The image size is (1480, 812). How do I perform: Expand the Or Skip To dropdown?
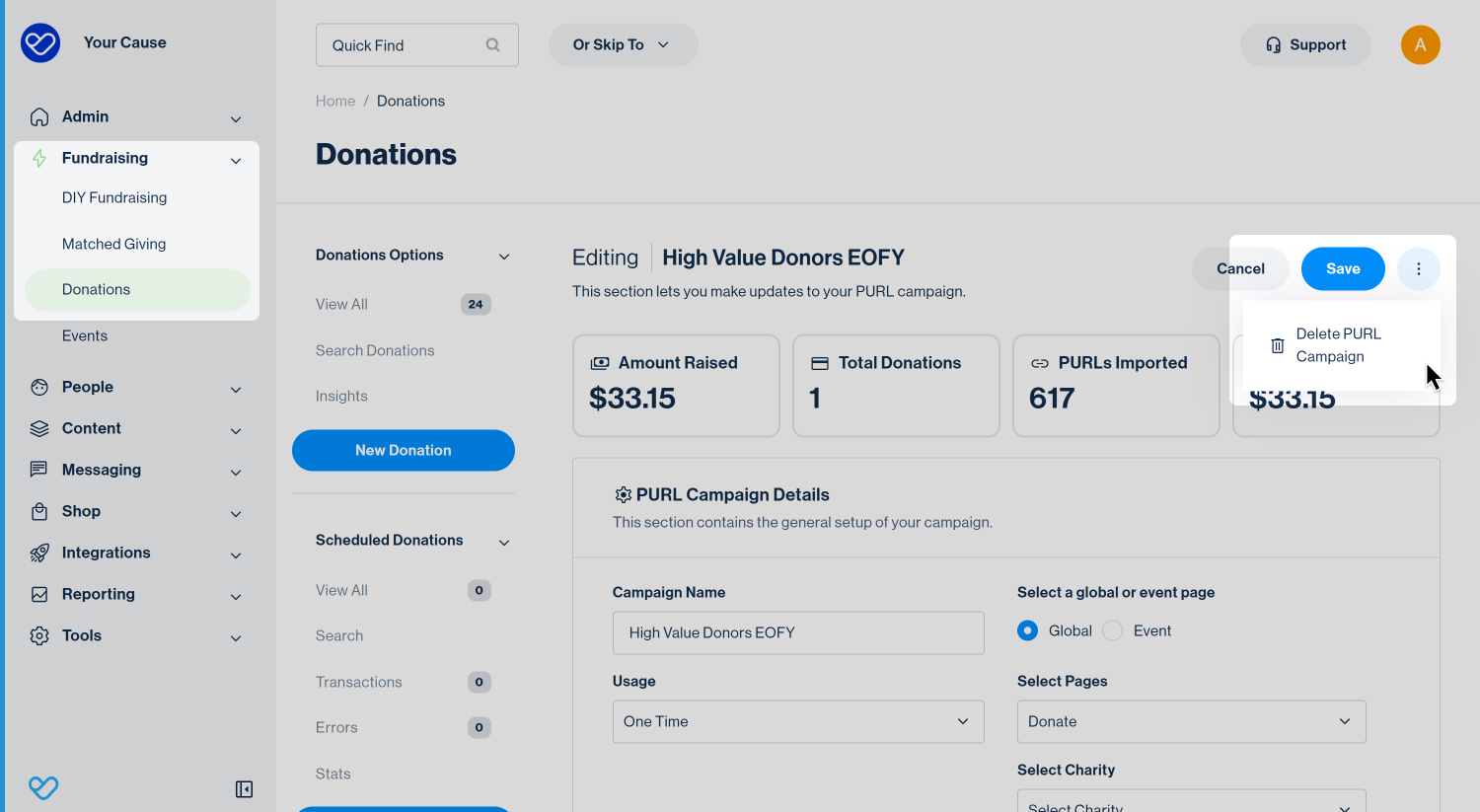pos(623,45)
